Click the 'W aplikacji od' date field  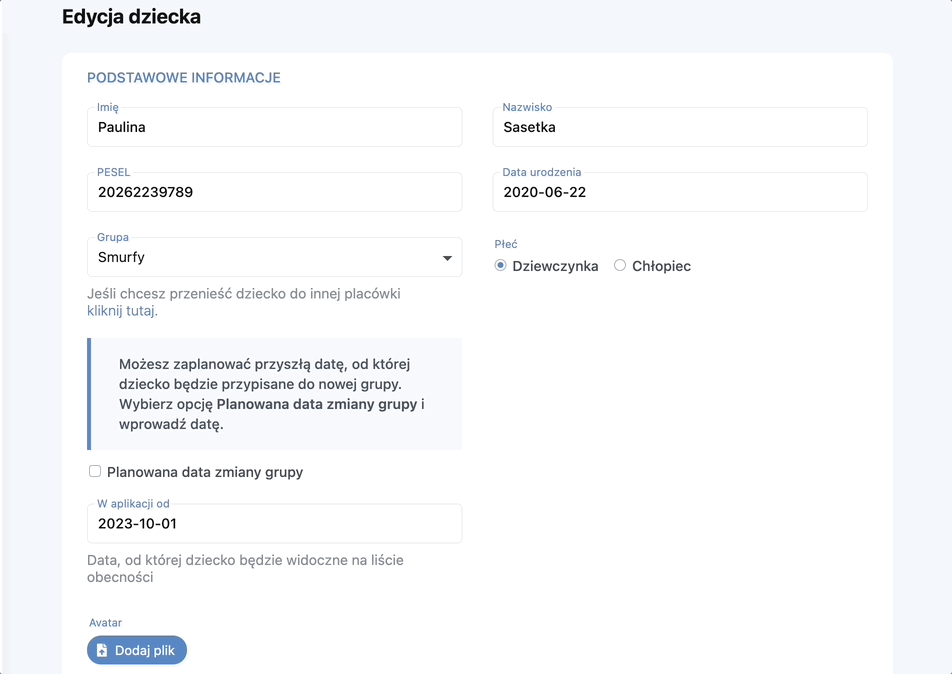pyautogui.click(x=274, y=523)
